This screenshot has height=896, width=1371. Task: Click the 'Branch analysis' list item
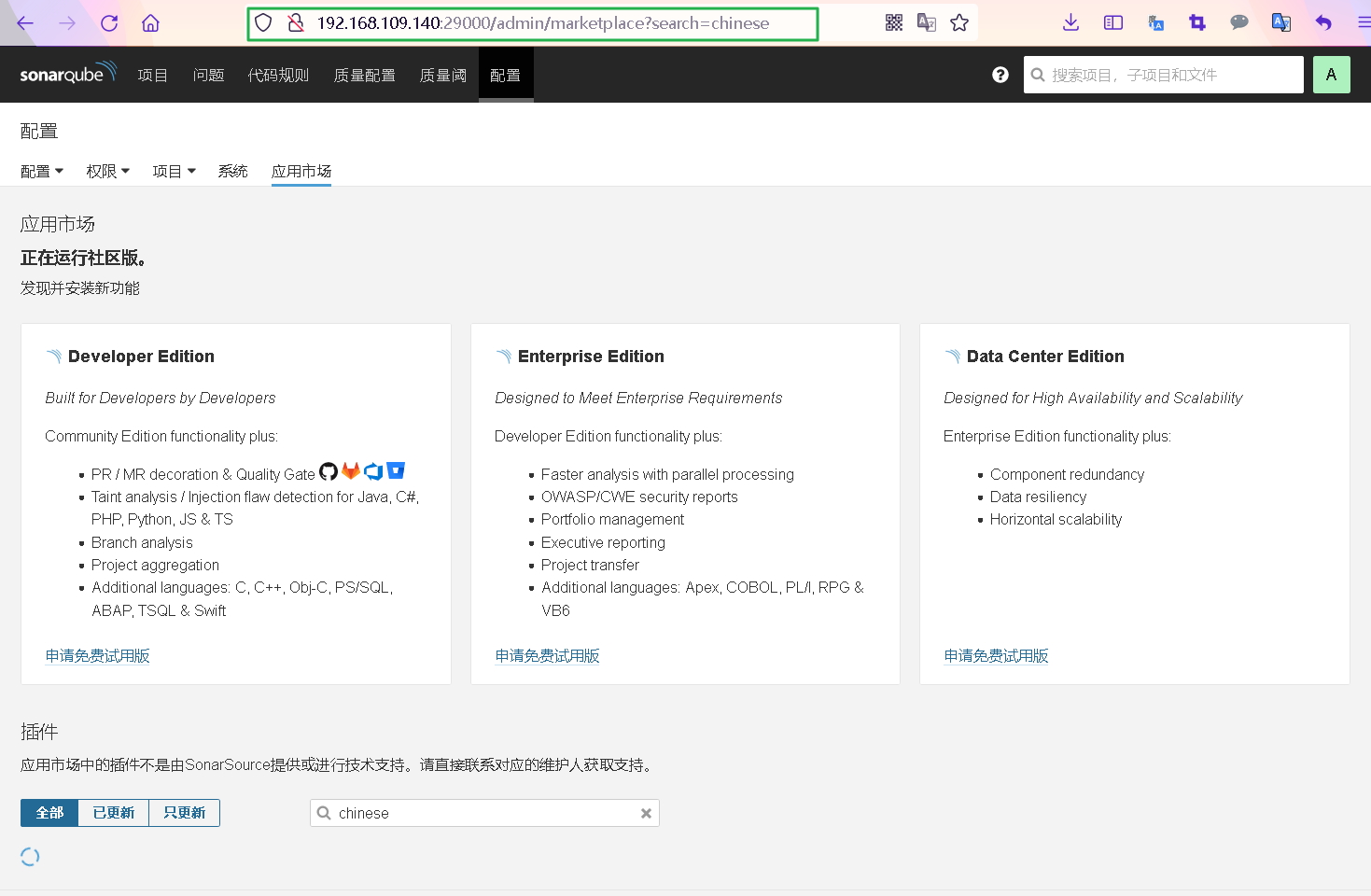click(x=142, y=543)
